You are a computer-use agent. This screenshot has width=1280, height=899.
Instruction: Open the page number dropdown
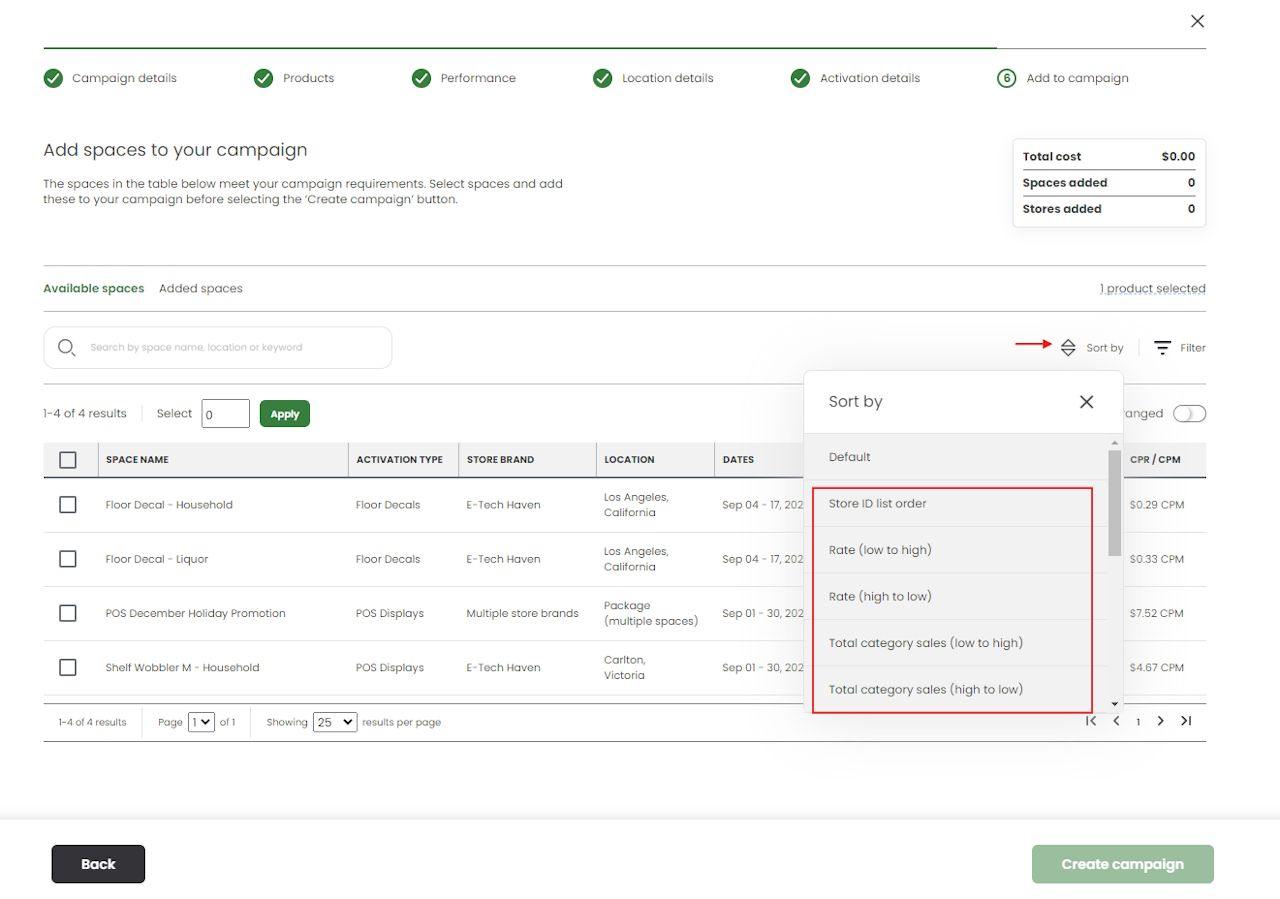[201, 722]
